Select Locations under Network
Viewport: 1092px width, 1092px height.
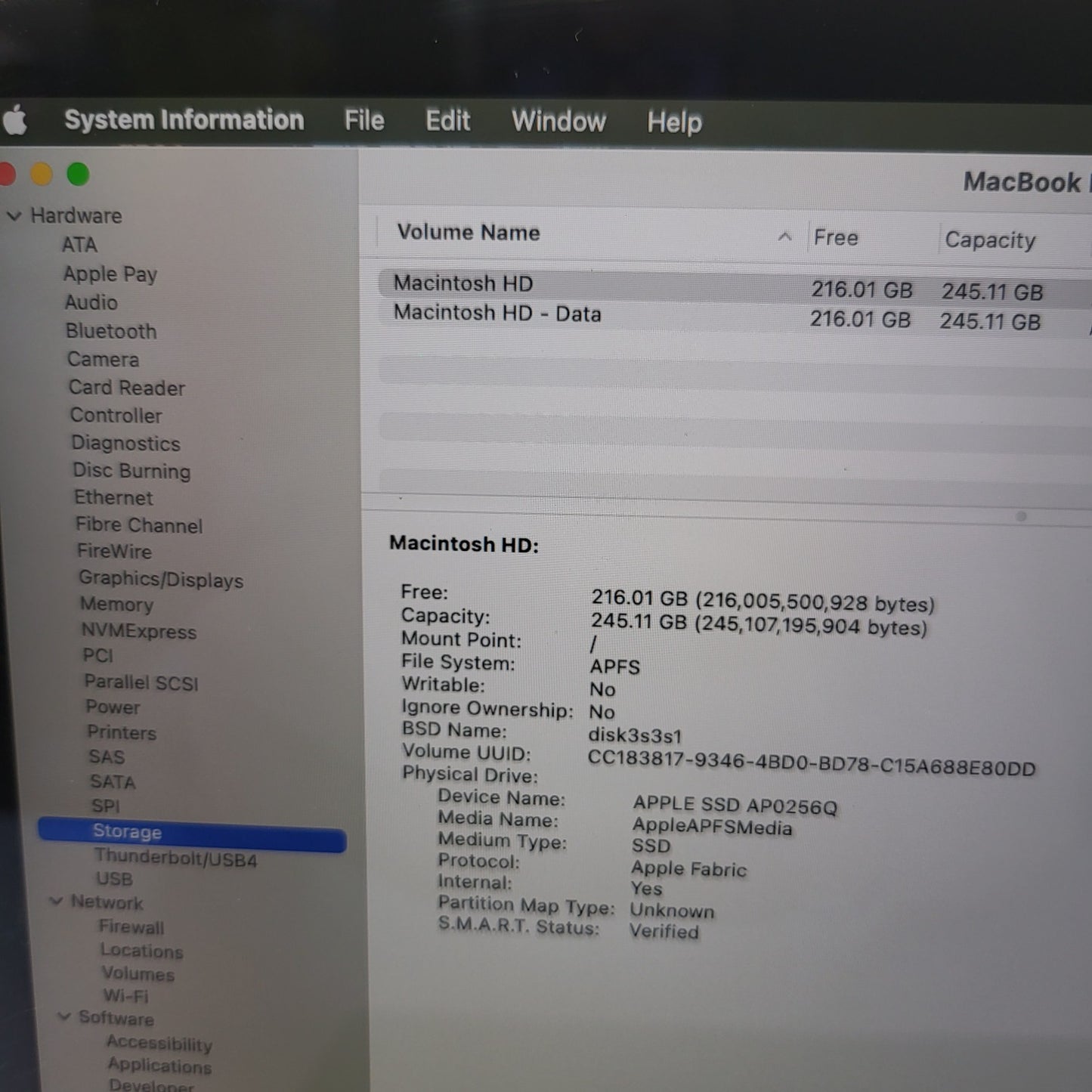[x=142, y=951]
